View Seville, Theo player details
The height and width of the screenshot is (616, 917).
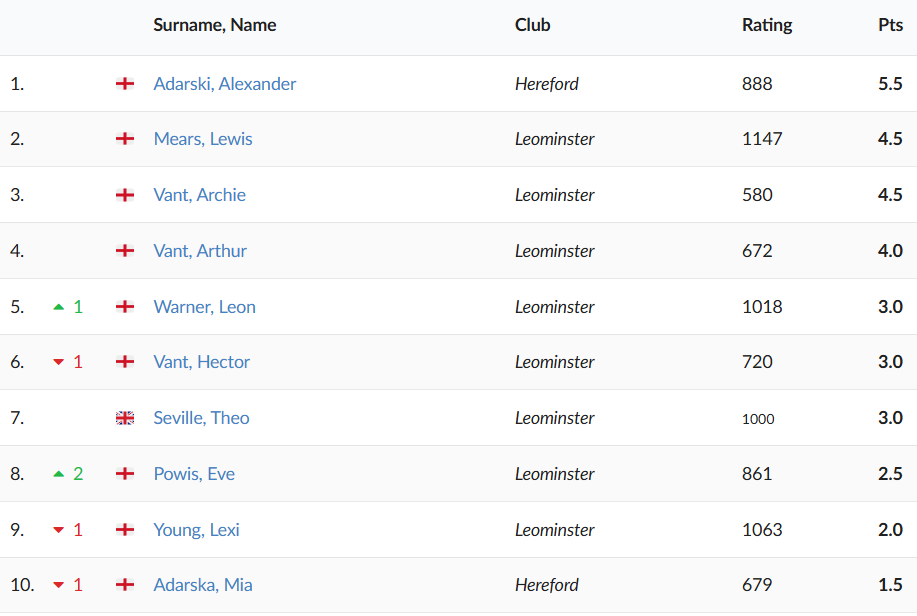point(202,418)
